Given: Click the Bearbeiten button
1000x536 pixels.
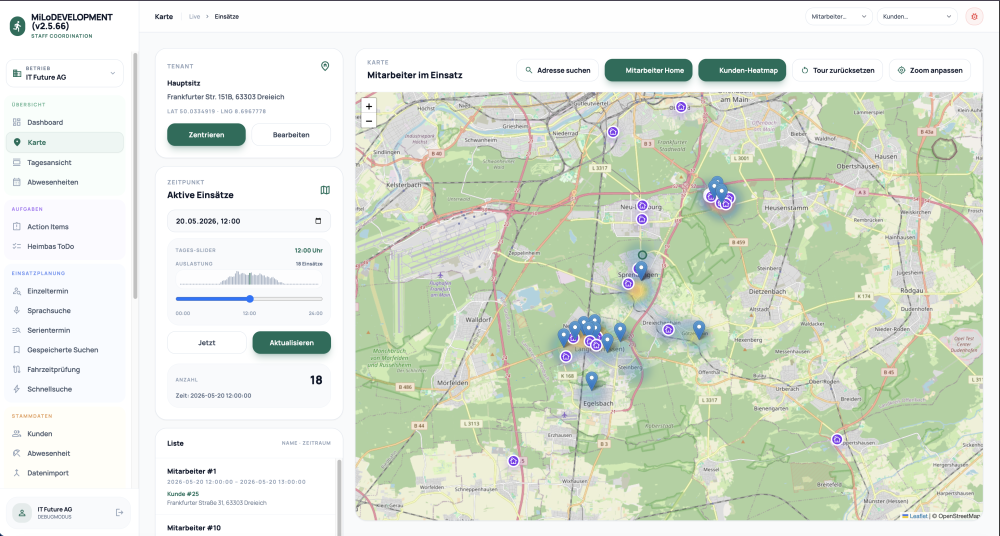Looking at the screenshot, I should [291, 135].
